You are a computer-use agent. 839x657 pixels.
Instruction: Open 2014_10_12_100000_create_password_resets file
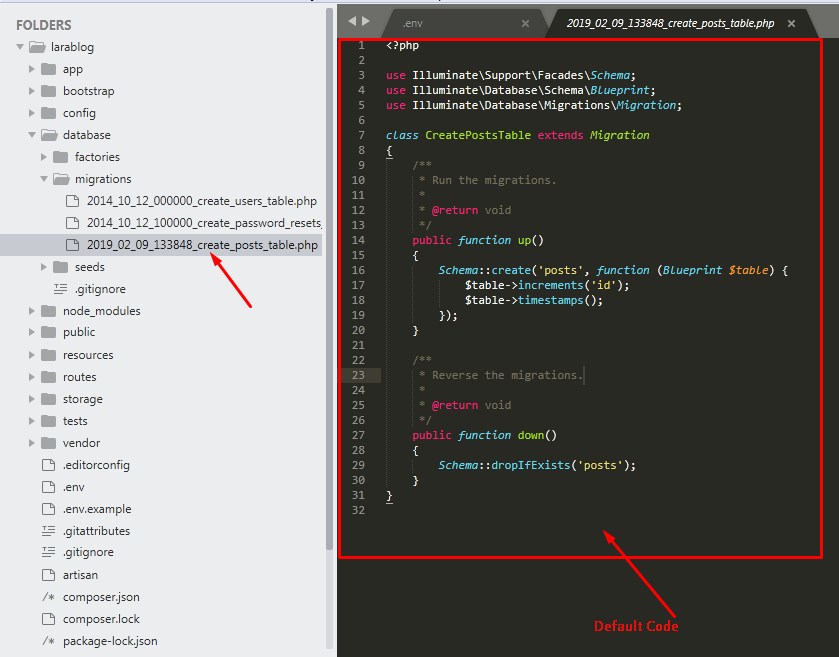point(204,223)
